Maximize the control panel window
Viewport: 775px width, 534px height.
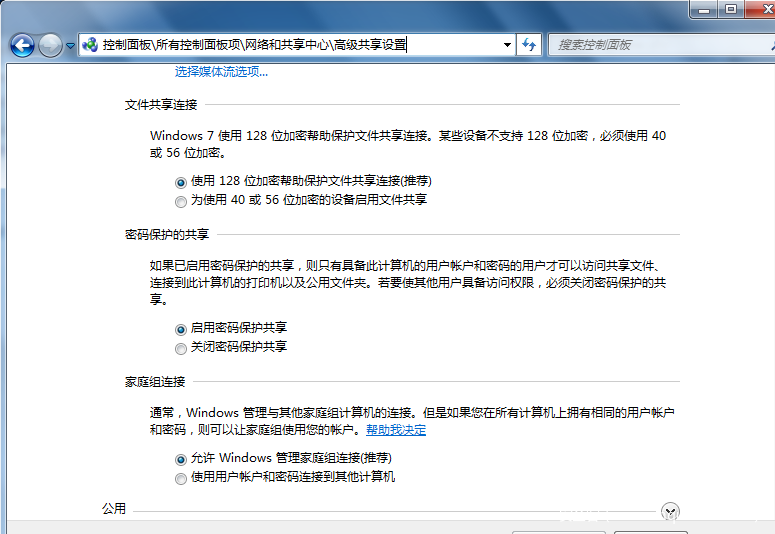pos(731,9)
